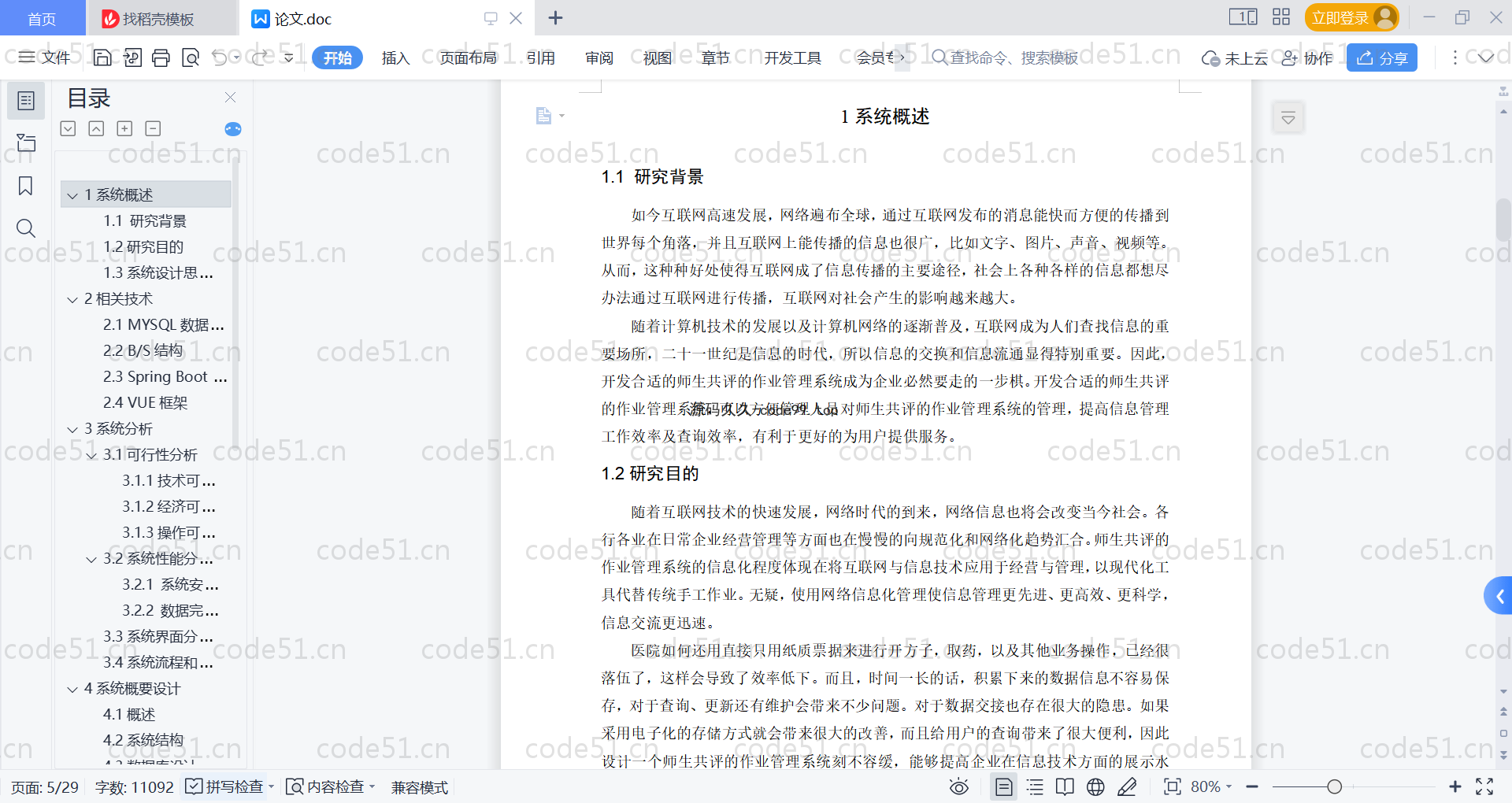Toggle writing mode pen icon
The image size is (1512, 803).
coord(1127,786)
